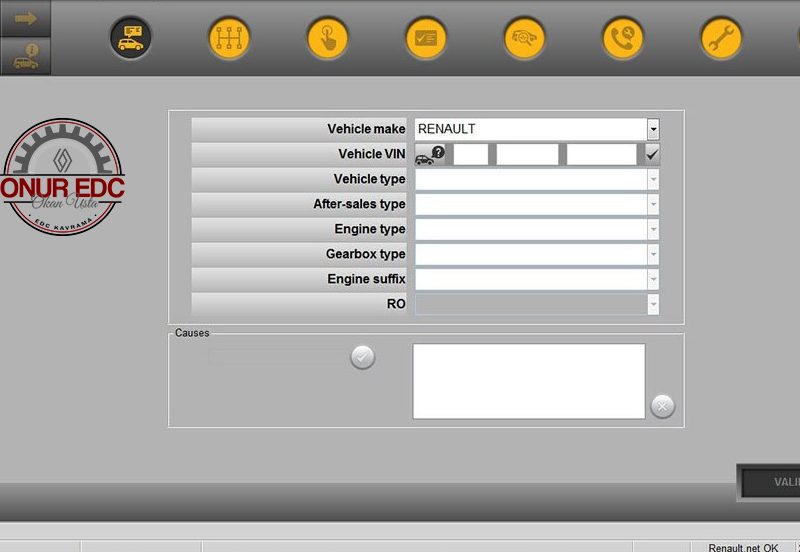Viewport: 800px width, 552px height.
Task: Expand the Engine suffix dropdown
Action: [653, 279]
